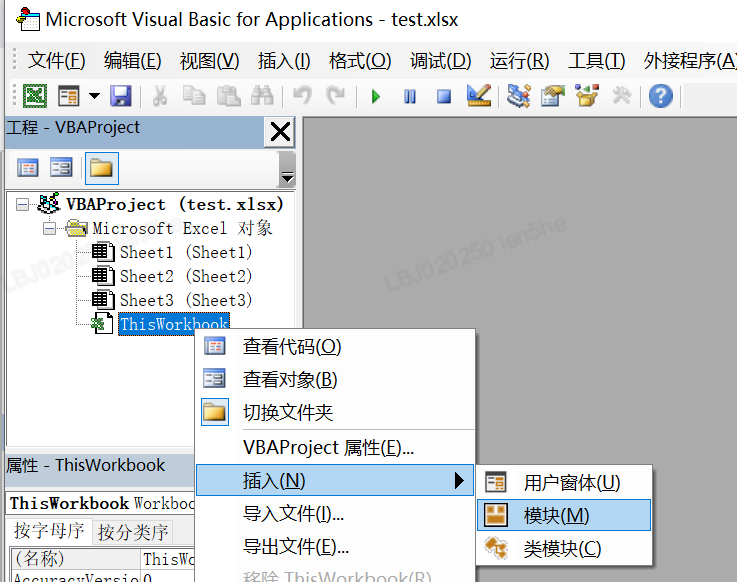Open the 工具(T) menu
Screen dimensions: 737x582
tap(596, 61)
